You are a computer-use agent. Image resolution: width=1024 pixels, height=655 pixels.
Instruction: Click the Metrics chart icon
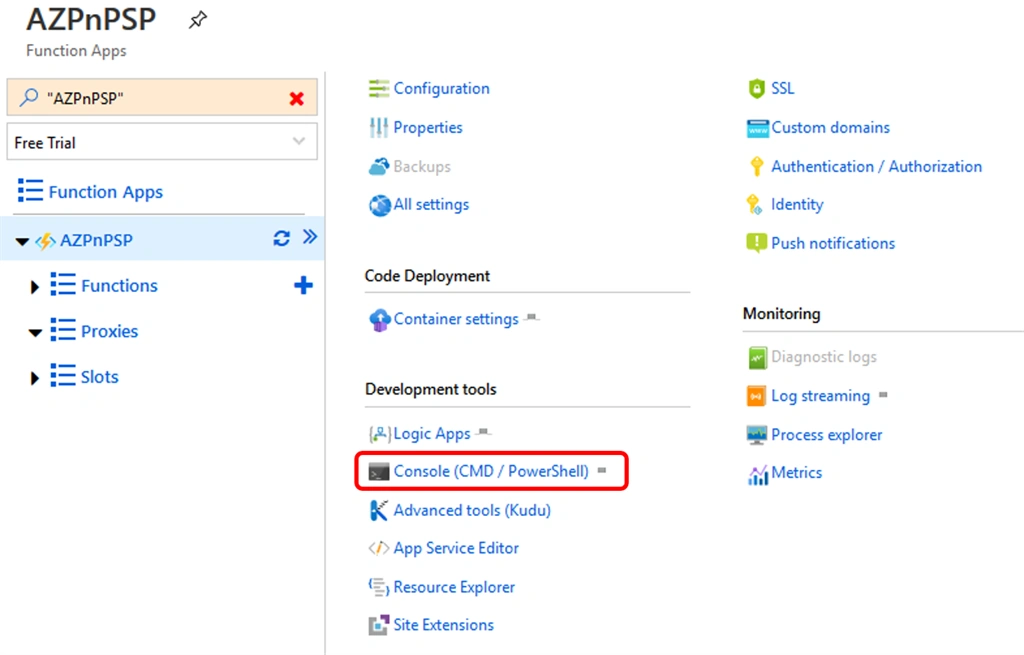click(758, 475)
